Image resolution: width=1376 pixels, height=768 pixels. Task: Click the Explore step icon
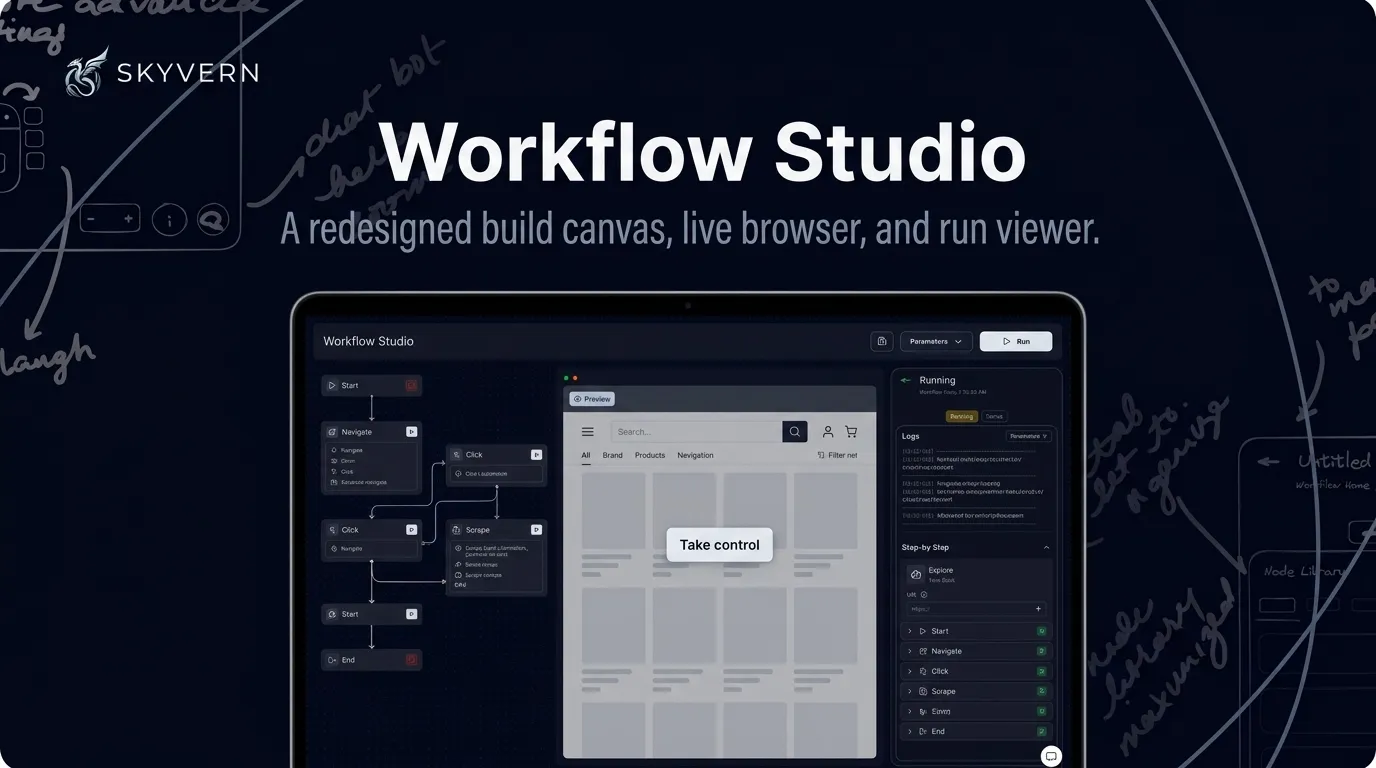(915, 574)
